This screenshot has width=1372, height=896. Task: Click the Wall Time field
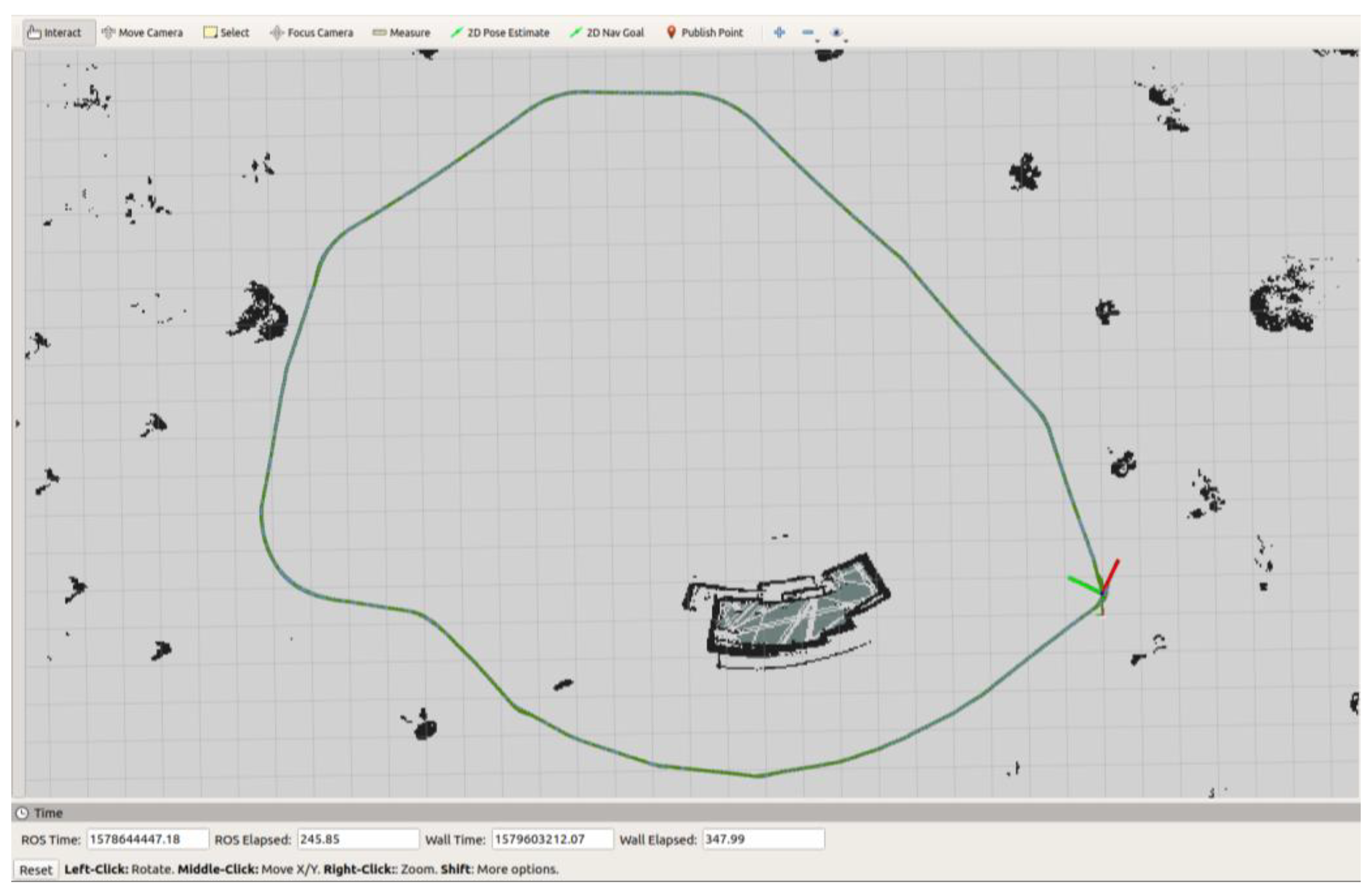coord(552,839)
